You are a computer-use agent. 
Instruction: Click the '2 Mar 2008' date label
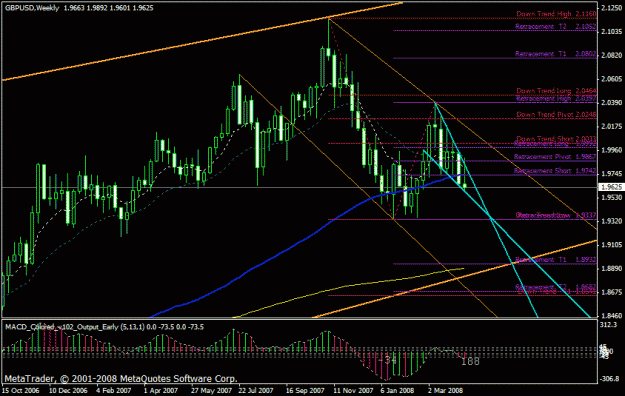(x=445, y=390)
